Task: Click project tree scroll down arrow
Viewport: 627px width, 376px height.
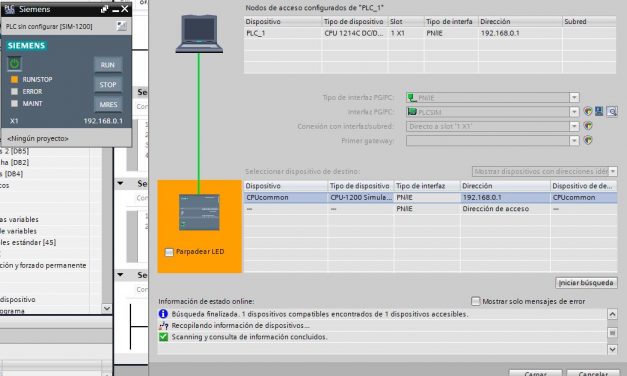Action: coord(107,308)
